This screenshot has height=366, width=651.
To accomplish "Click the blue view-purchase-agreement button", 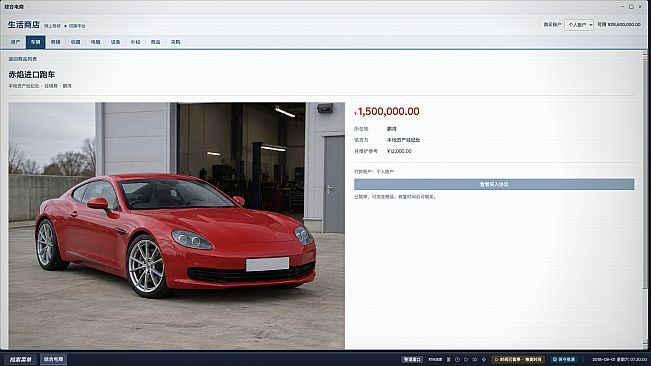I will point(494,184).
